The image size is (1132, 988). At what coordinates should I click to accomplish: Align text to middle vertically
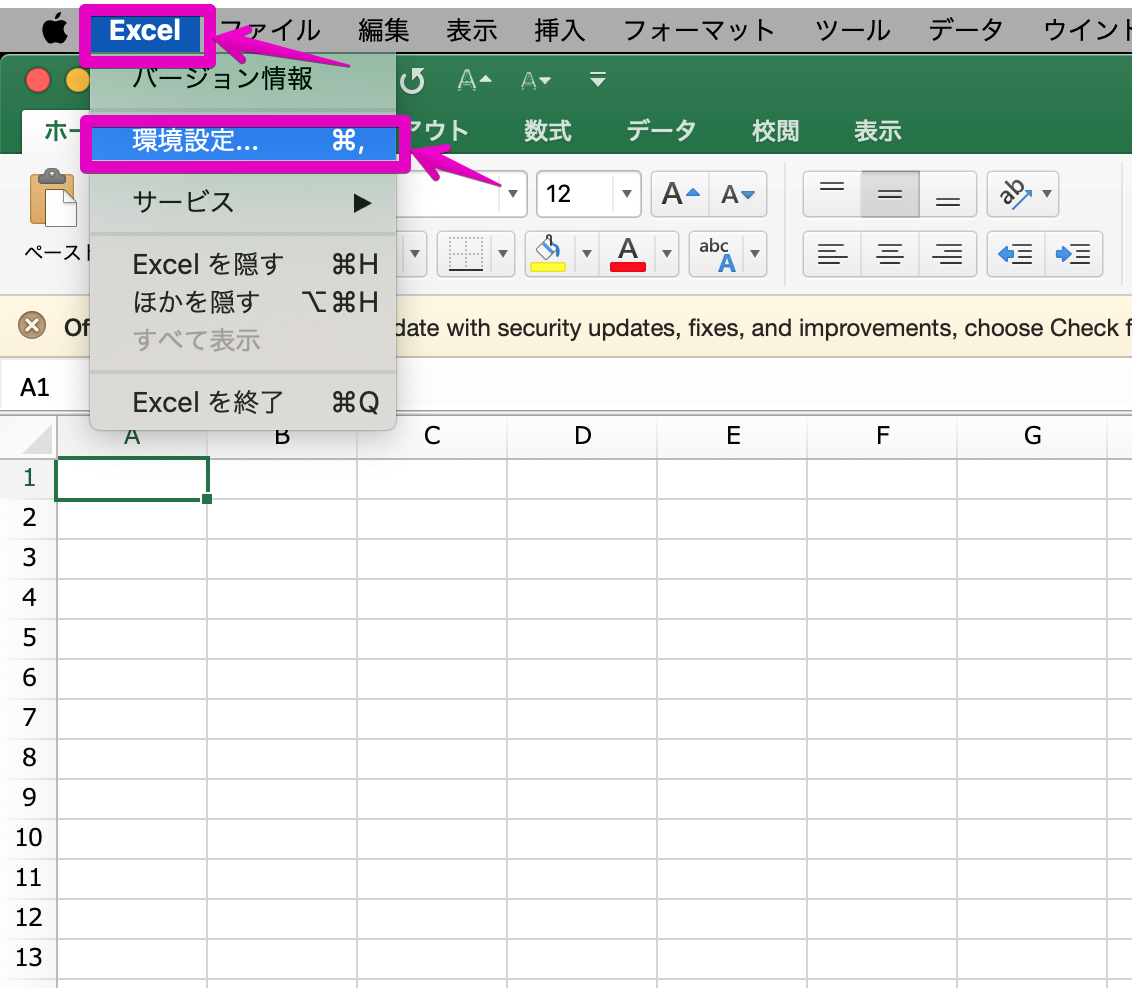click(889, 193)
